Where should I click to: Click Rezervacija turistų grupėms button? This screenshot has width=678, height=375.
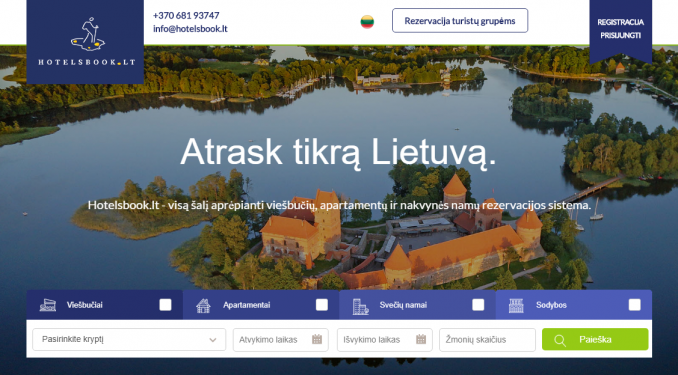[x=460, y=20]
